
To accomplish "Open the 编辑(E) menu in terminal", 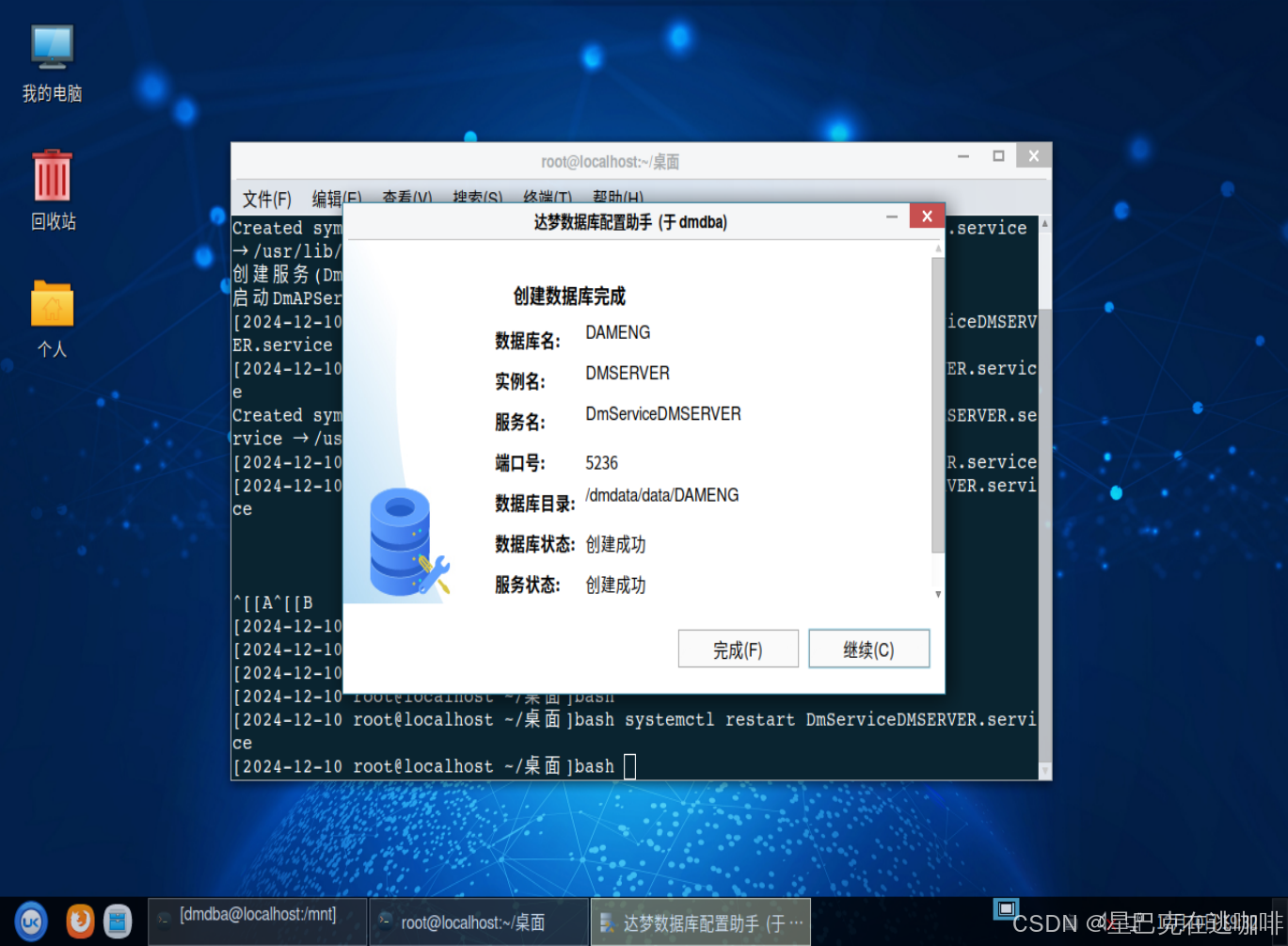I will point(337,199).
